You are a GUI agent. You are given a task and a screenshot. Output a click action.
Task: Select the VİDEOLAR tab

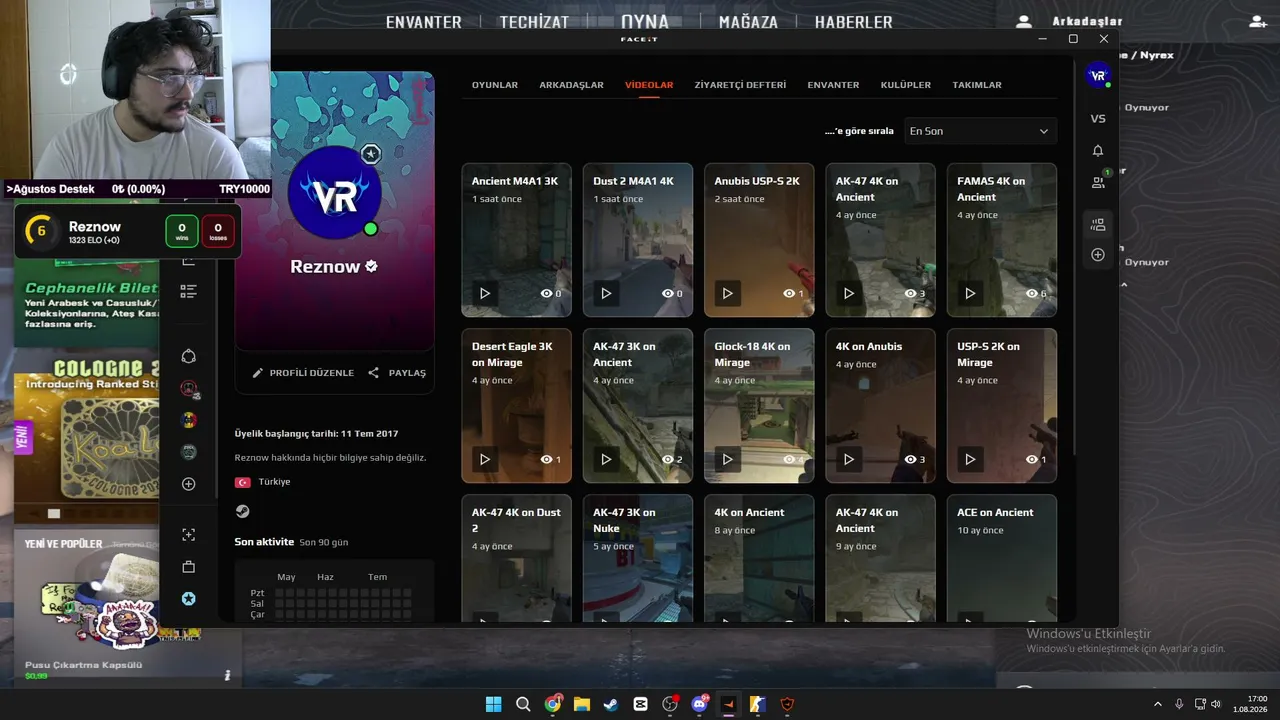tap(649, 85)
